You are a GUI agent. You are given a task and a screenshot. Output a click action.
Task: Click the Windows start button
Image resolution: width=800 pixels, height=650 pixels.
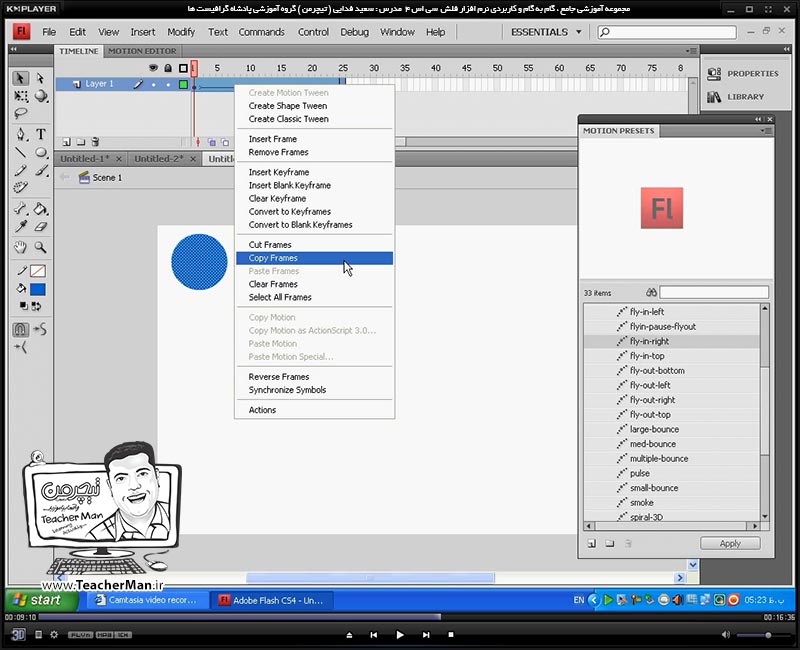click(x=41, y=601)
